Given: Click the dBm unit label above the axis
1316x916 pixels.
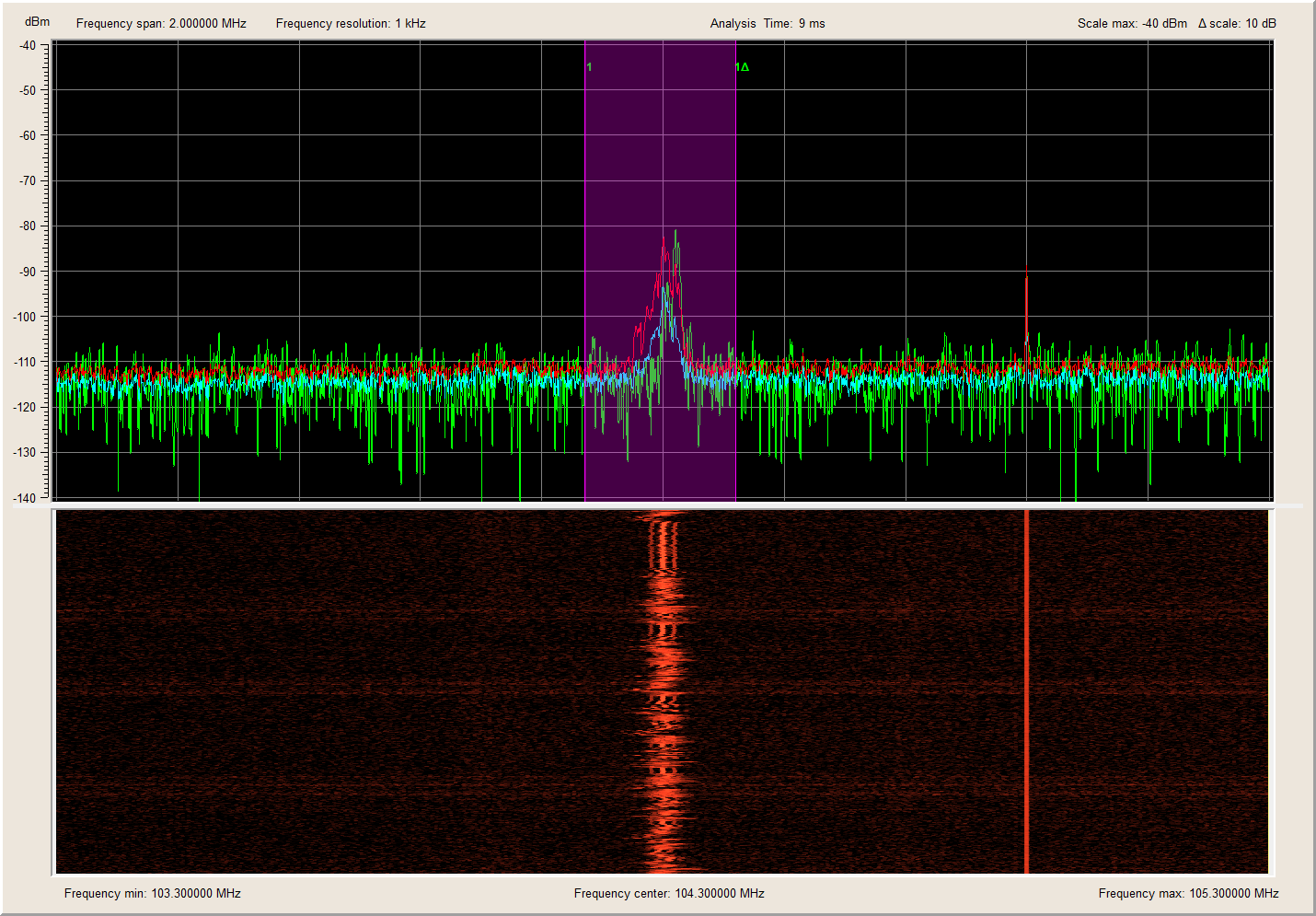Looking at the screenshot, I should tap(37, 21).
